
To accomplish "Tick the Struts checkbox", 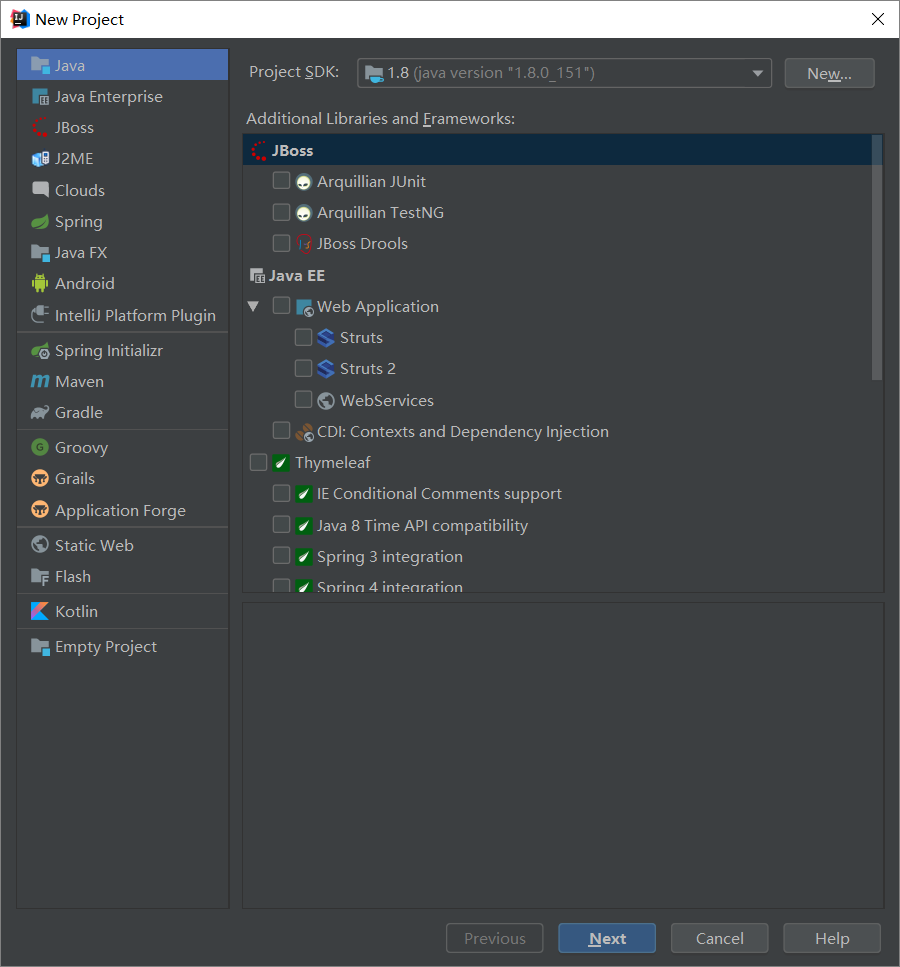I will coord(303,337).
